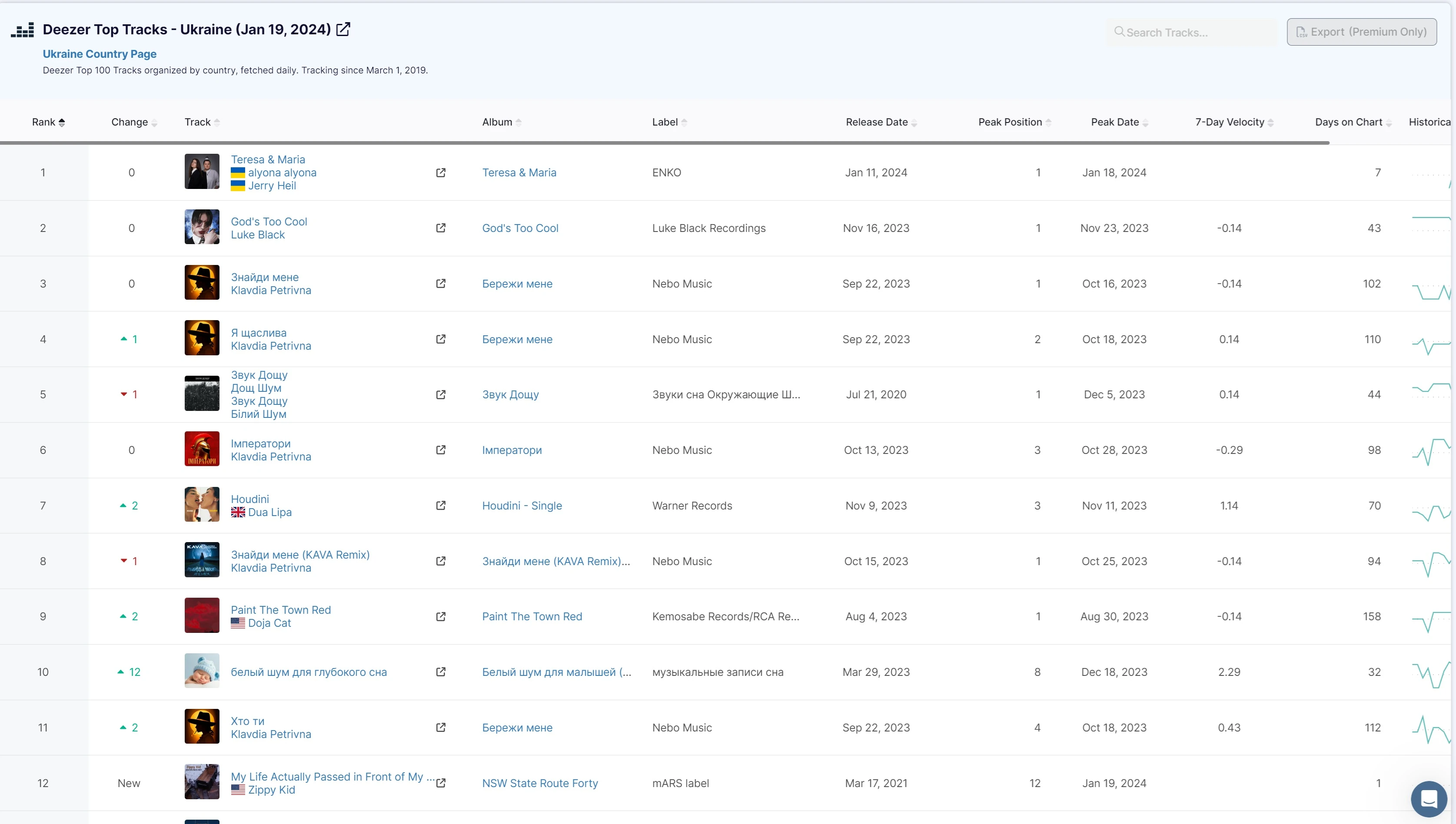Open external link icon for Houdini track
The width and height of the screenshot is (1456, 824).
(441, 505)
